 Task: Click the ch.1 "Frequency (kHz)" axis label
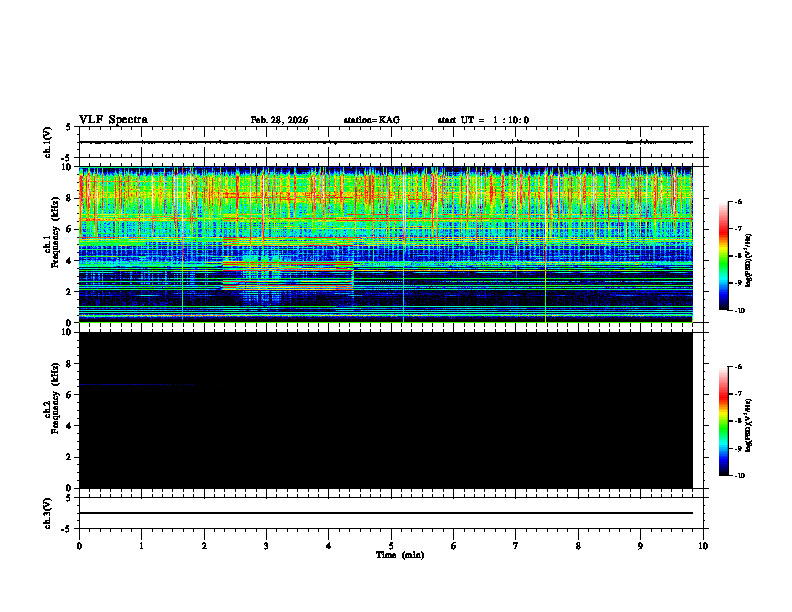point(55,230)
